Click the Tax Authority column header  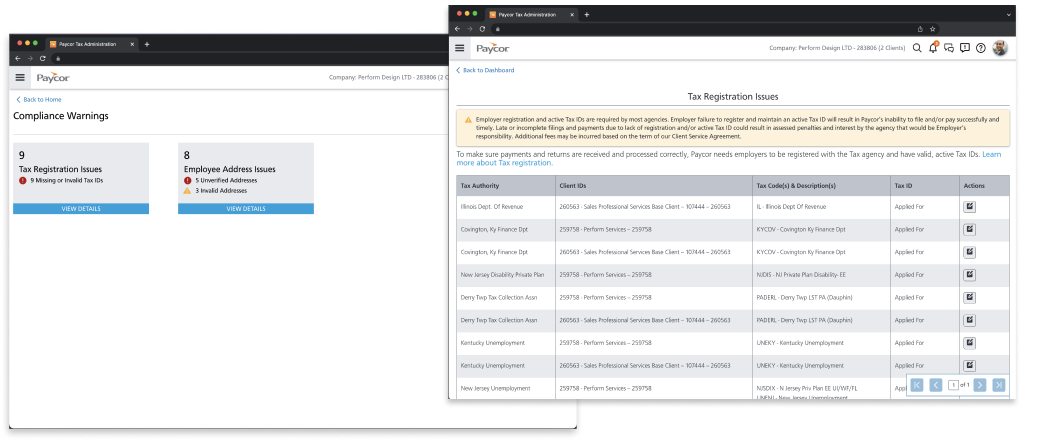(x=506, y=186)
